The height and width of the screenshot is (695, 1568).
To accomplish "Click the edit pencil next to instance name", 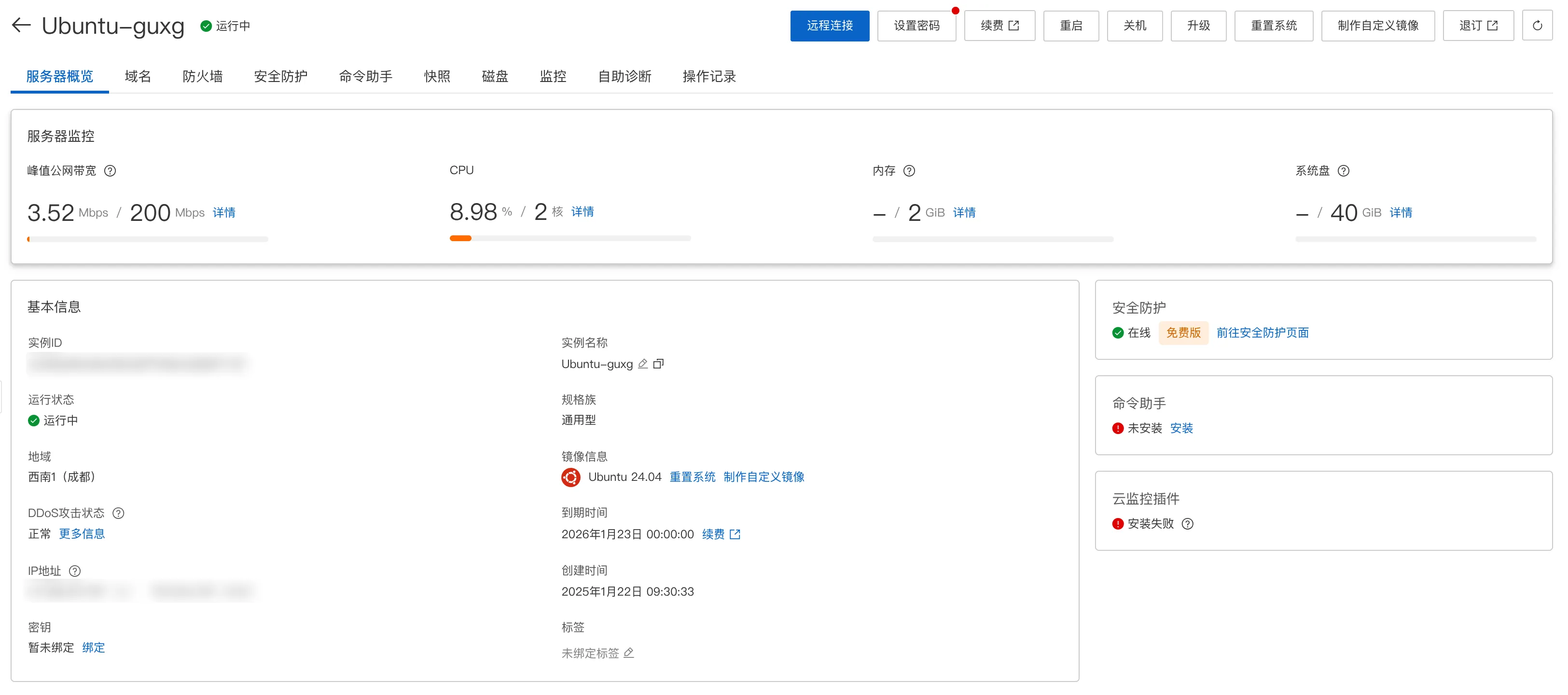I will (643, 364).
